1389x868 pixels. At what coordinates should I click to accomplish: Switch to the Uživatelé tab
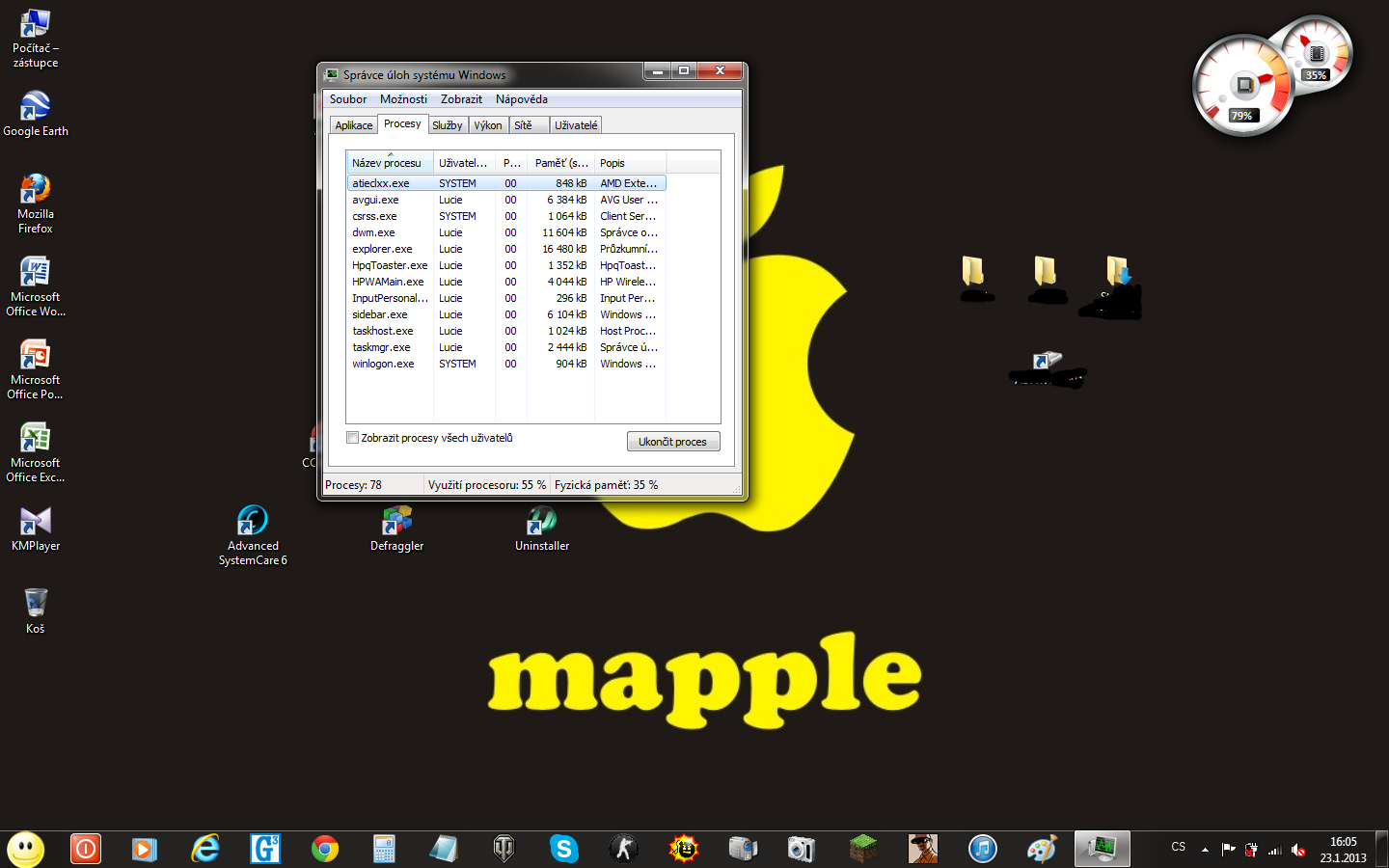point(576,125)
